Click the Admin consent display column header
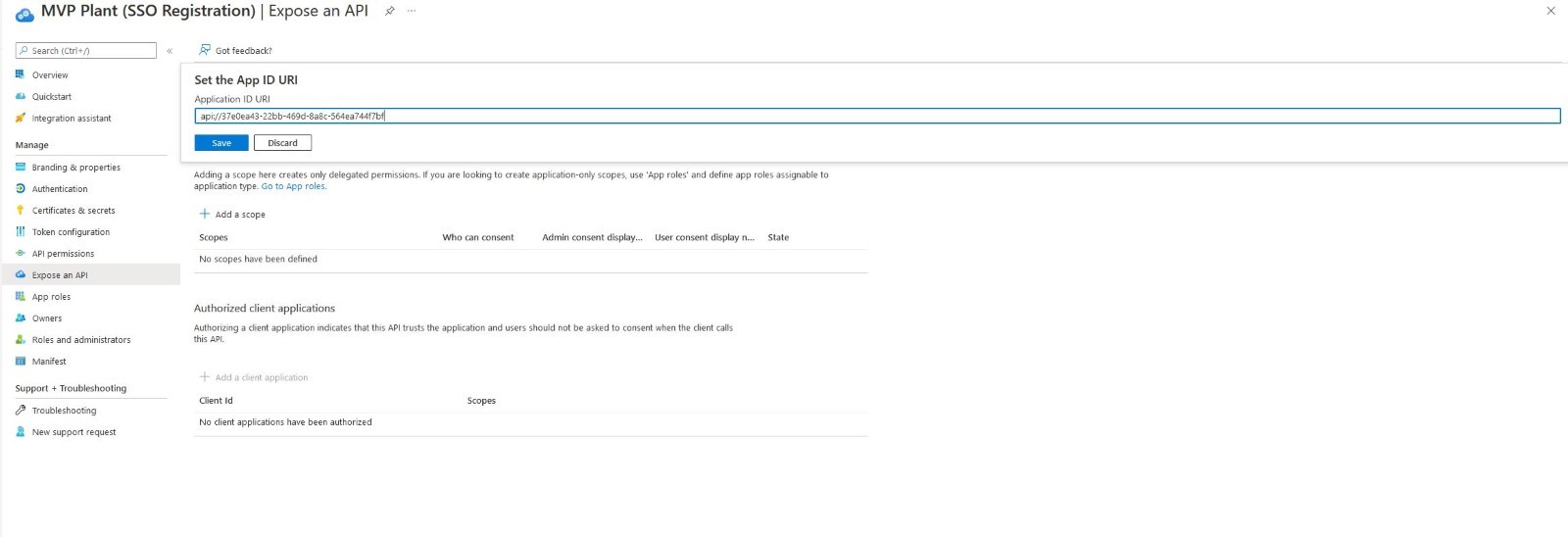The width and height of the screenshot is (1568, 537). (592, 237)
